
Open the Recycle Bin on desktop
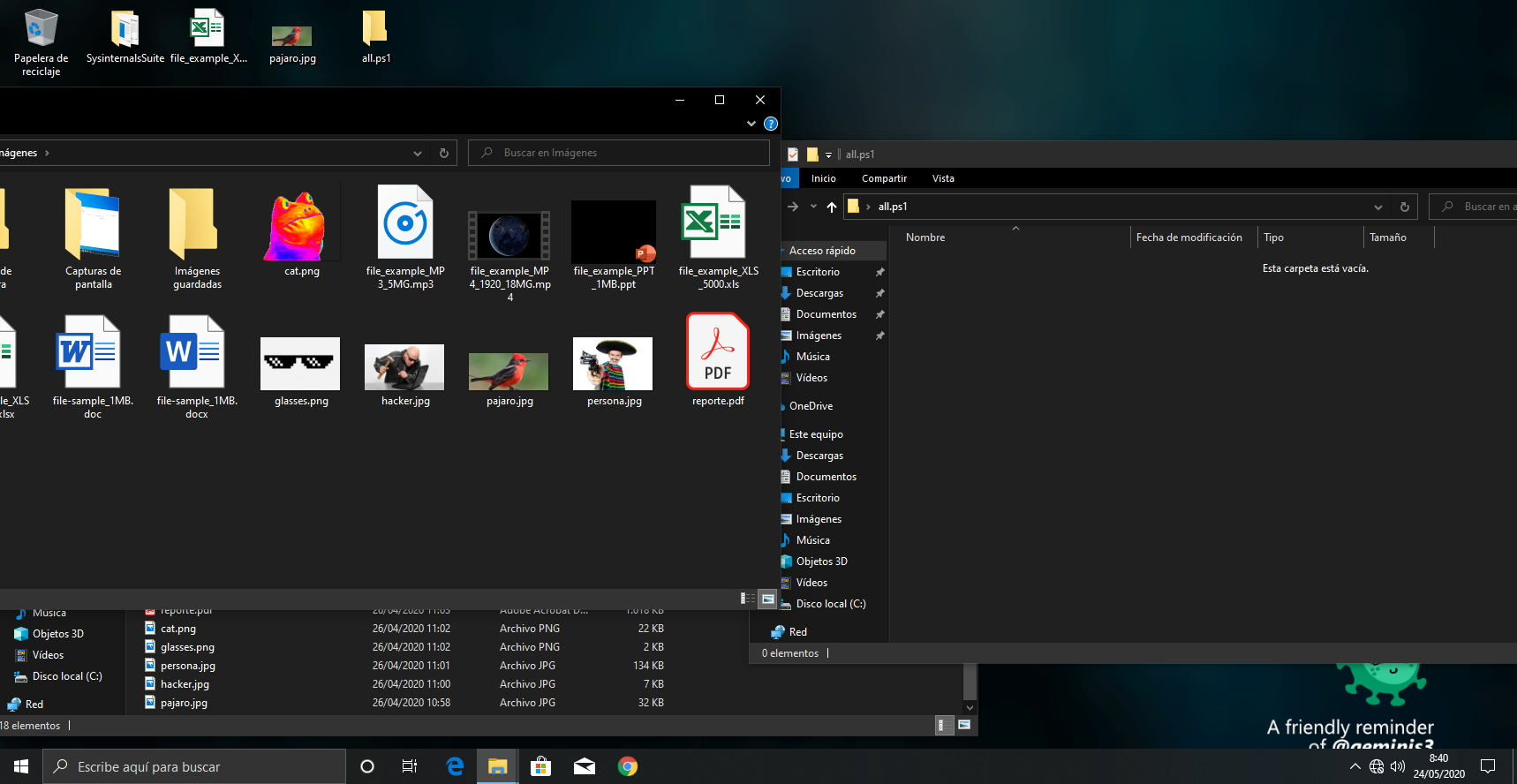click(x=41, y=29)
